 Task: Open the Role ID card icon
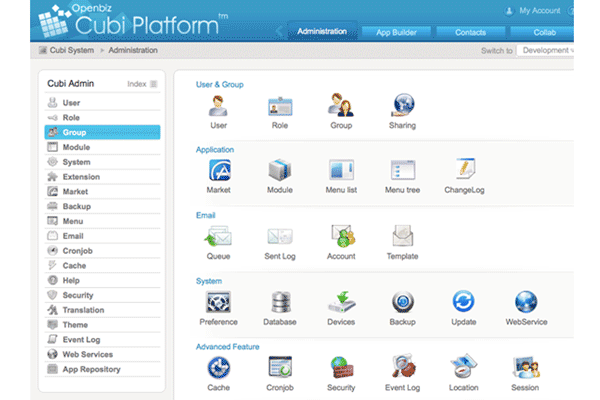tap(280, 106)
